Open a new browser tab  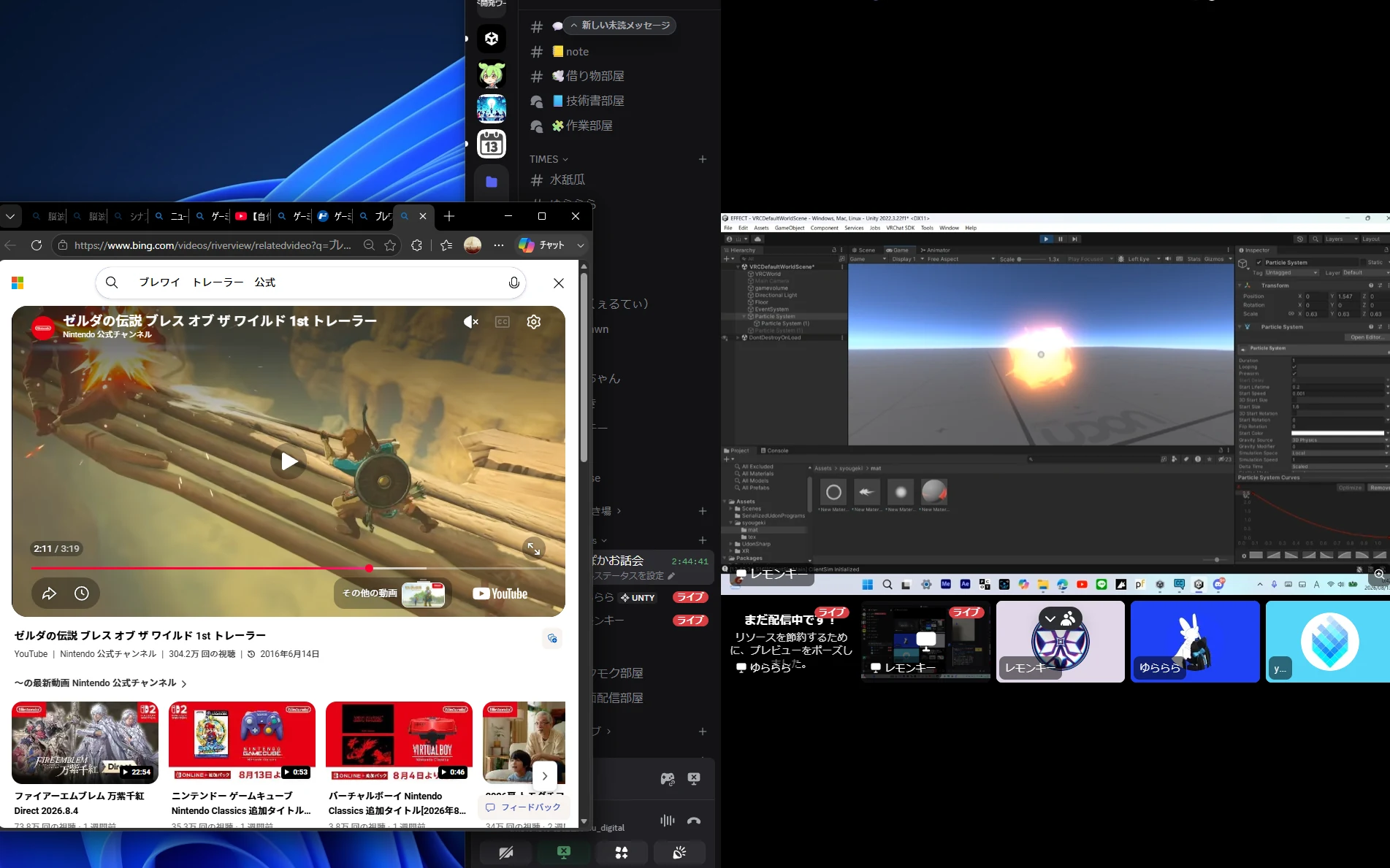449,216
